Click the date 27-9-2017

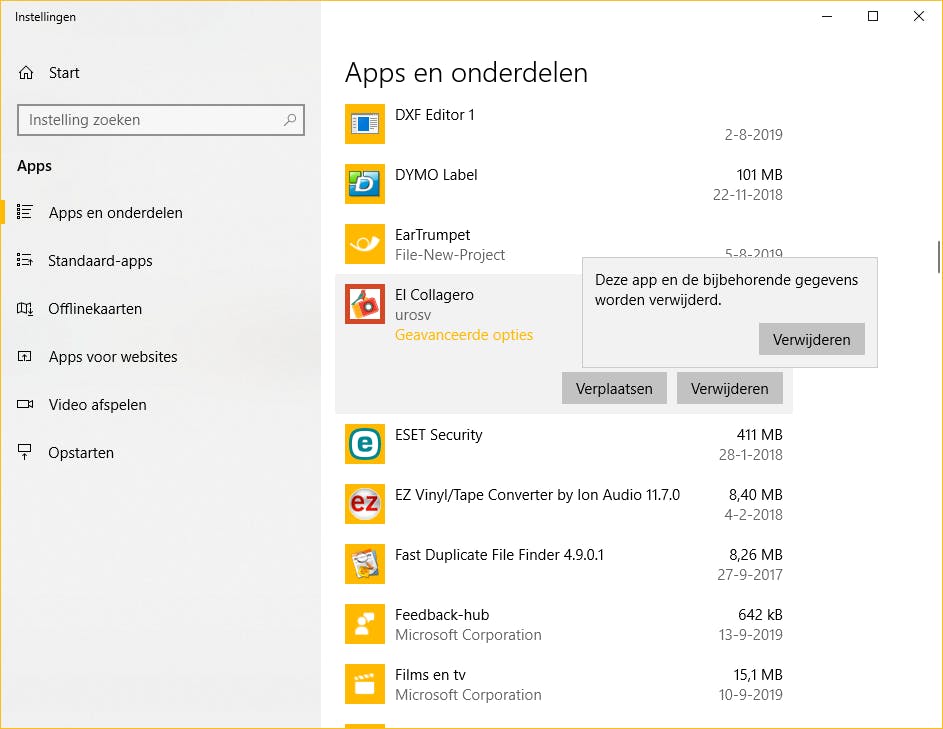(749, 574)
